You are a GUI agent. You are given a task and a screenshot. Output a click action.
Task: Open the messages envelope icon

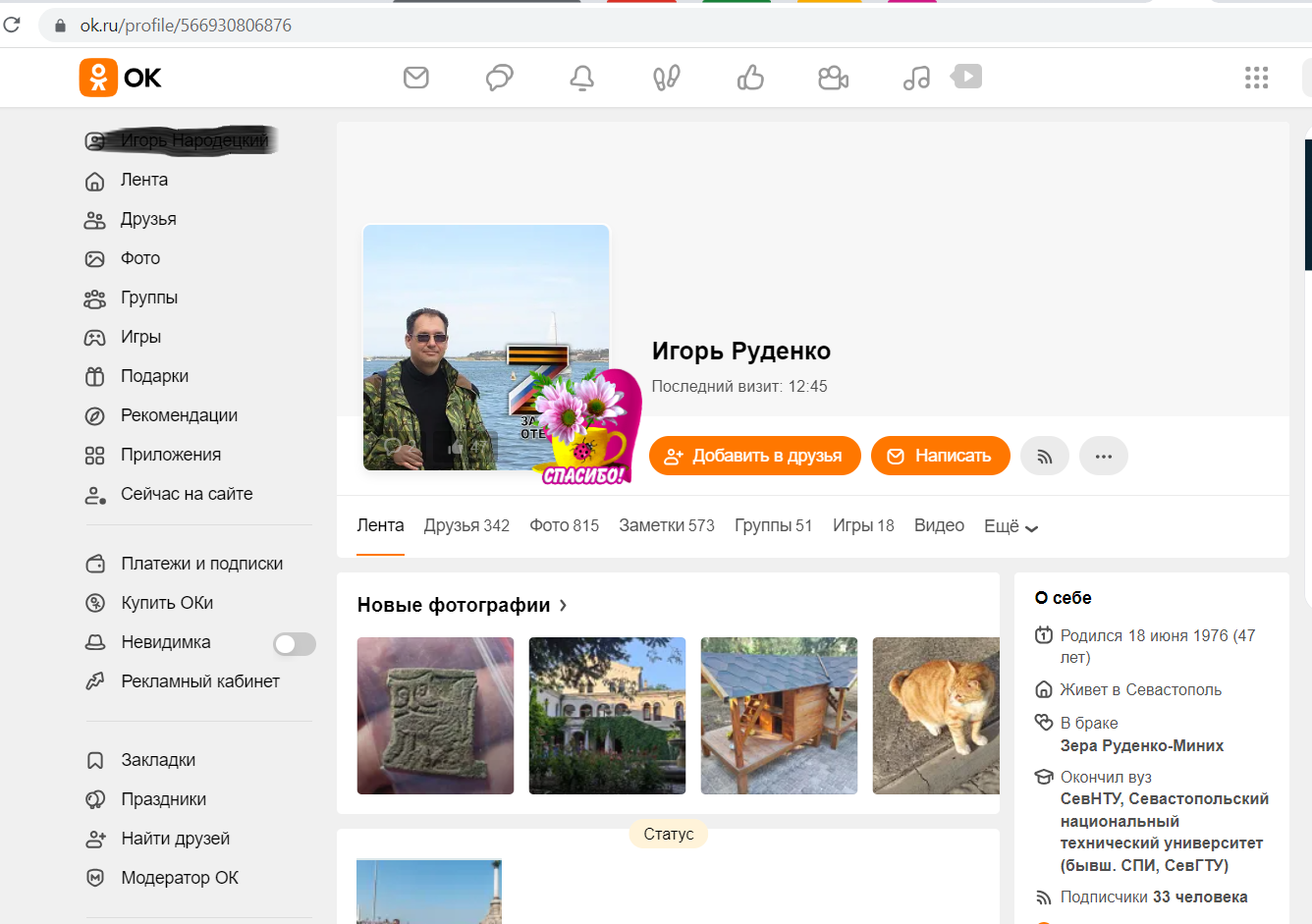click(415, 77)
